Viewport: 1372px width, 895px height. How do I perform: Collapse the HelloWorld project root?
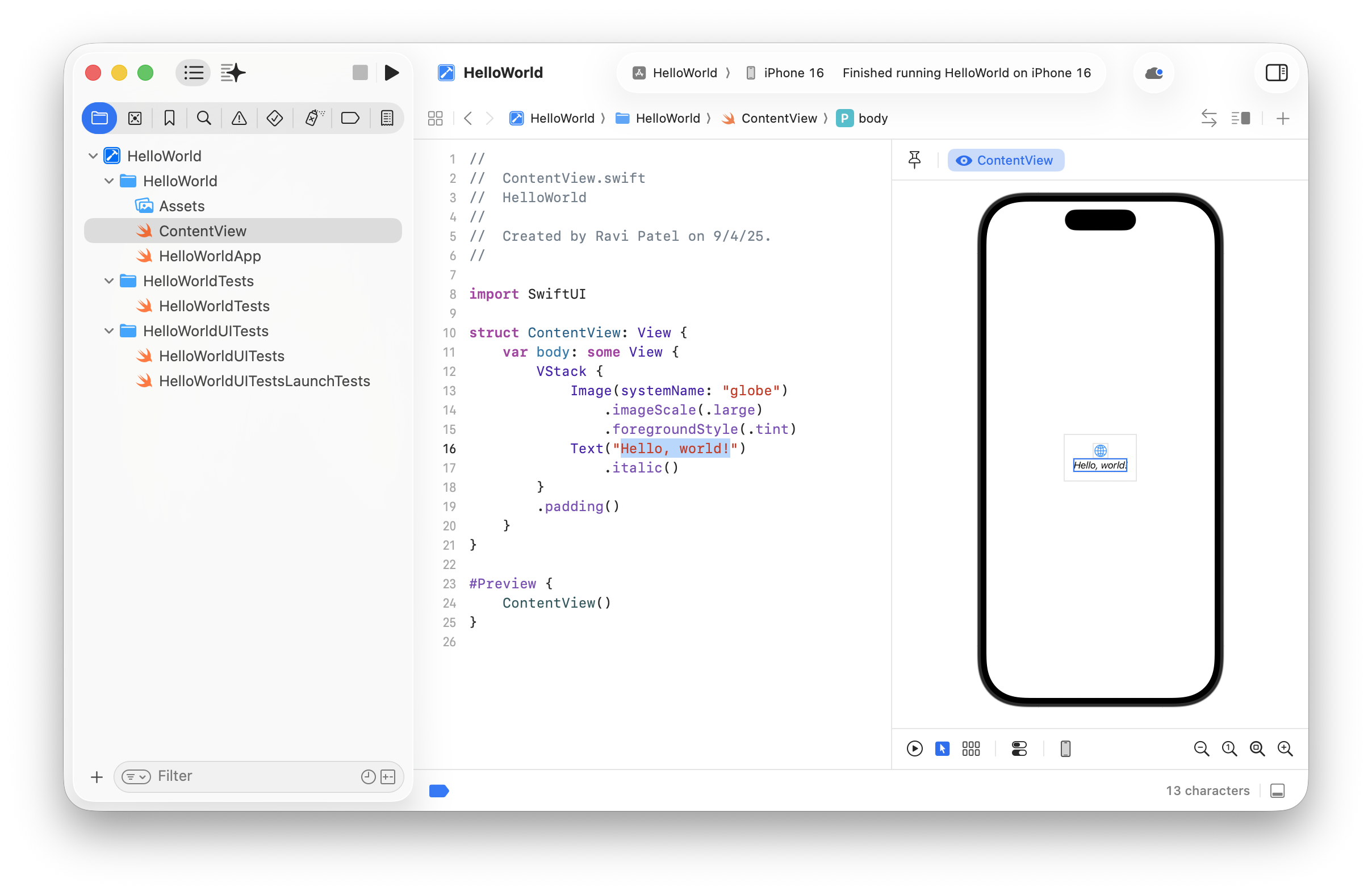pyautogui.click(x=93, y=156)
